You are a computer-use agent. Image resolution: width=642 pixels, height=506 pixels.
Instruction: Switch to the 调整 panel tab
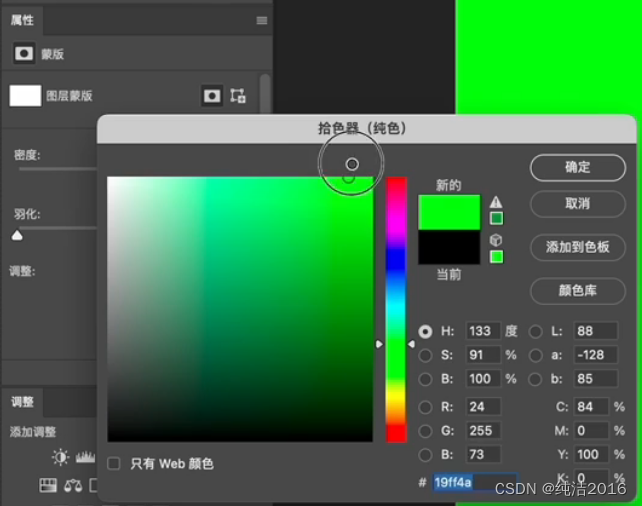click(x=22, y=402)
